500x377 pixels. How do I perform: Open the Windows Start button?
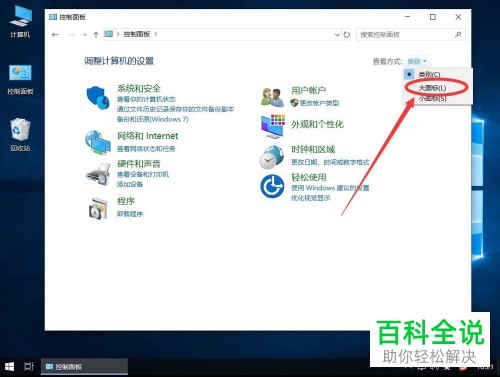tap(9, 367)
